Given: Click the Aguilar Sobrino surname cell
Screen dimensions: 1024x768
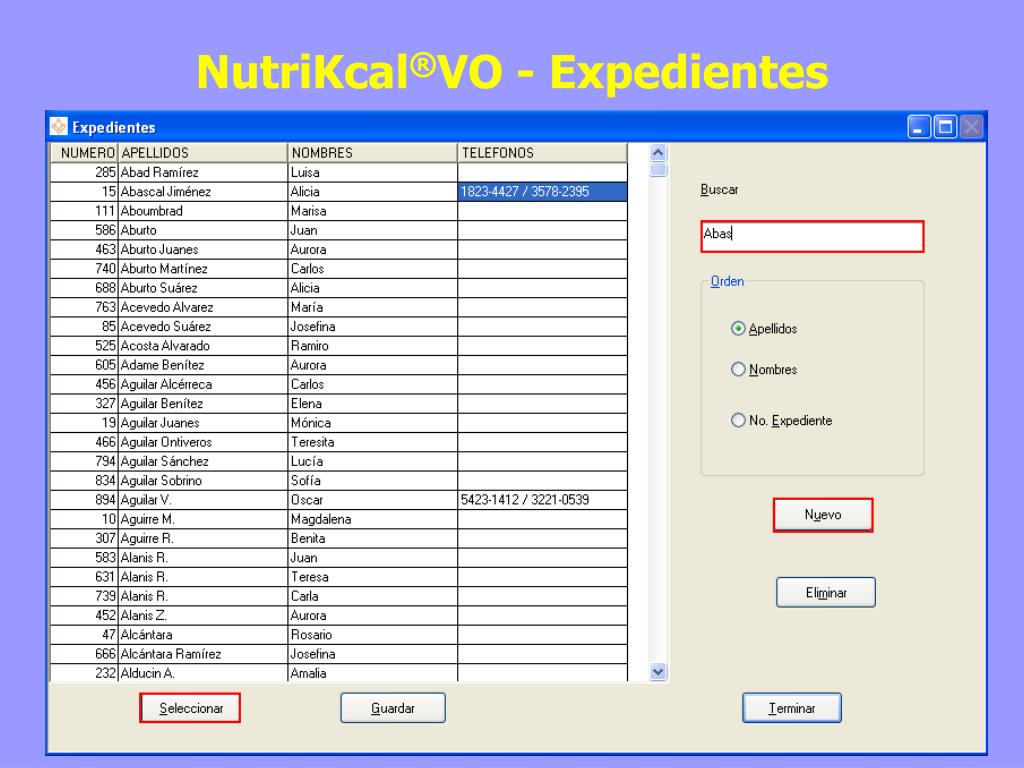Looking at the screenshot, I should click(203, 481).
